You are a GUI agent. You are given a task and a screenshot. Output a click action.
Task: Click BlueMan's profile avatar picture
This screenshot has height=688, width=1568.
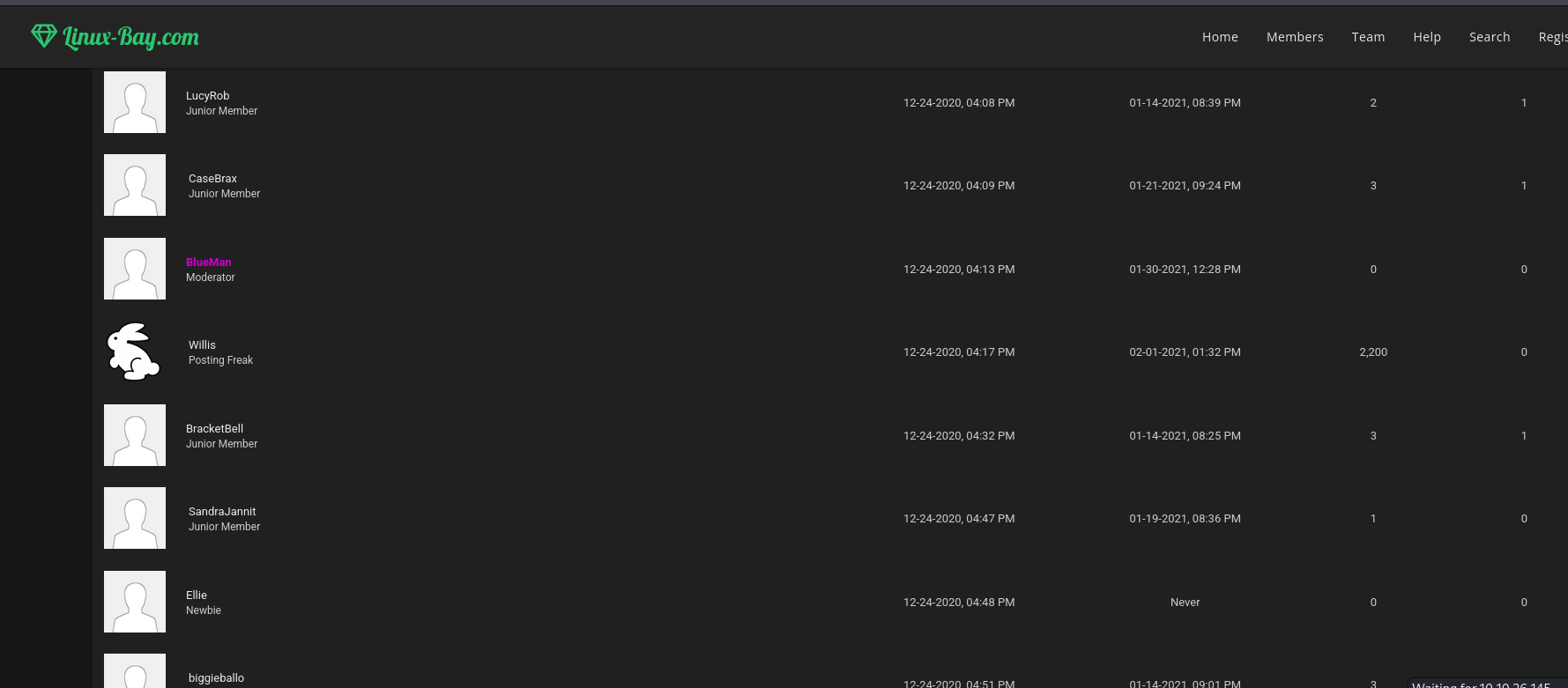135,269
